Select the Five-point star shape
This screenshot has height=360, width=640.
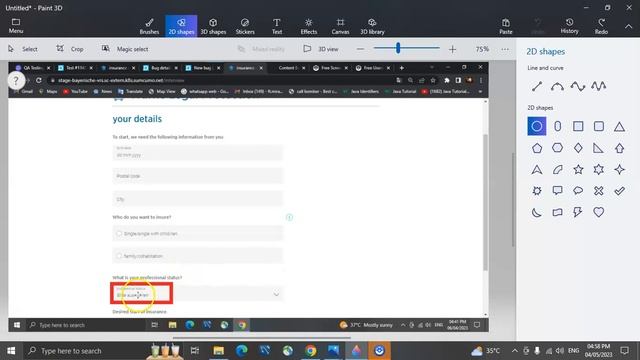(x=578, y=169)
